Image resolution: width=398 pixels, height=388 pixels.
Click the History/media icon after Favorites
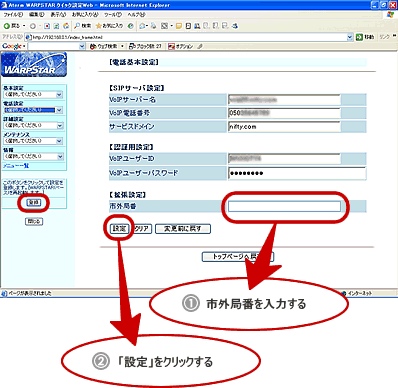coord(131,26)
